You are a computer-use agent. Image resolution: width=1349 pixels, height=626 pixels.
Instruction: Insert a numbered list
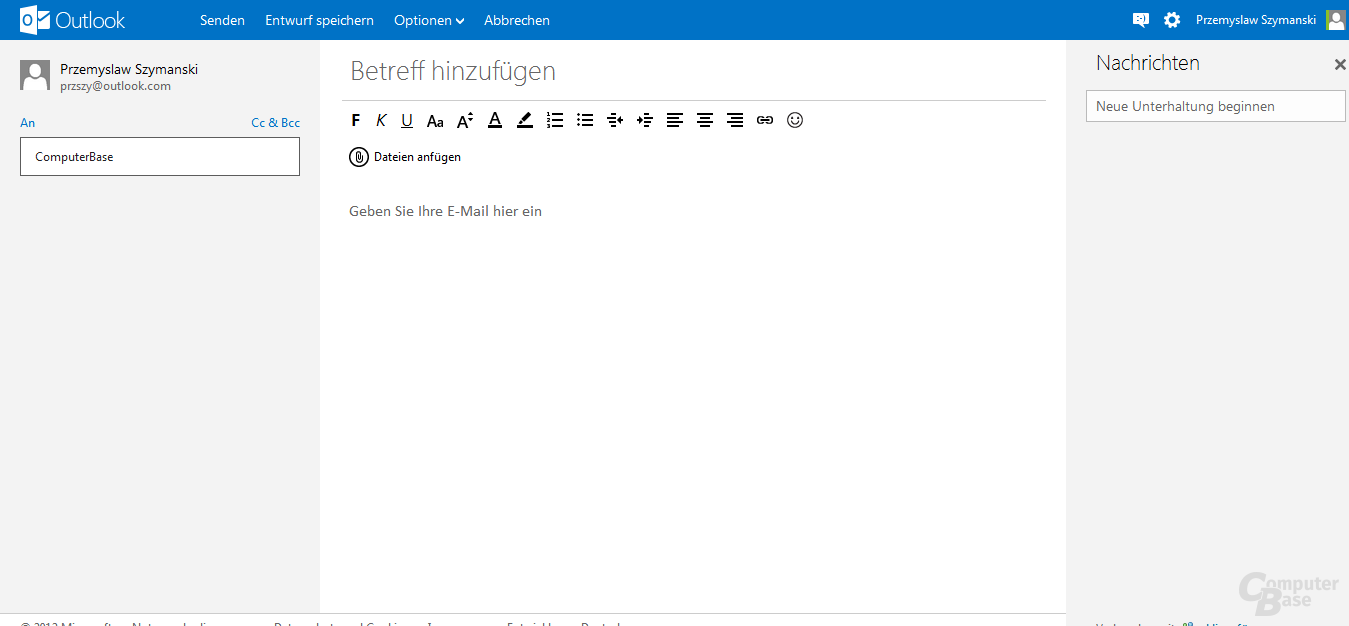(x=555, y=120)
